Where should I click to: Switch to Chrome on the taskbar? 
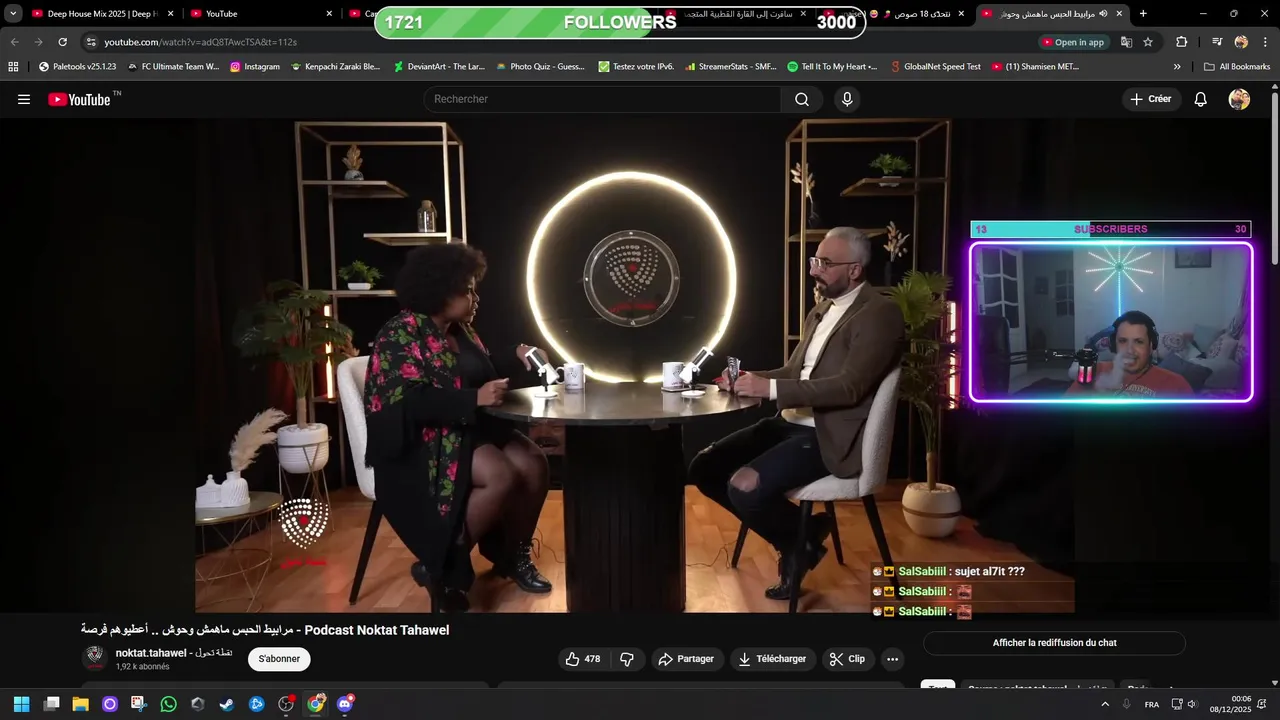coord(315,704)
